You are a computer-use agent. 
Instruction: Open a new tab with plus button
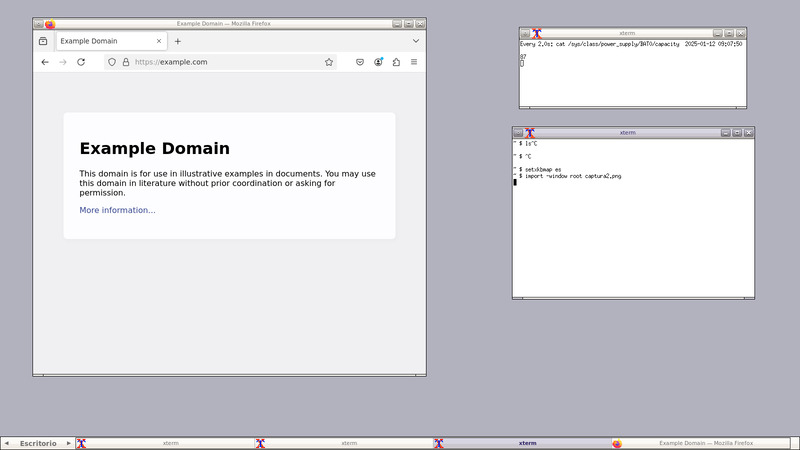point(178,41)
